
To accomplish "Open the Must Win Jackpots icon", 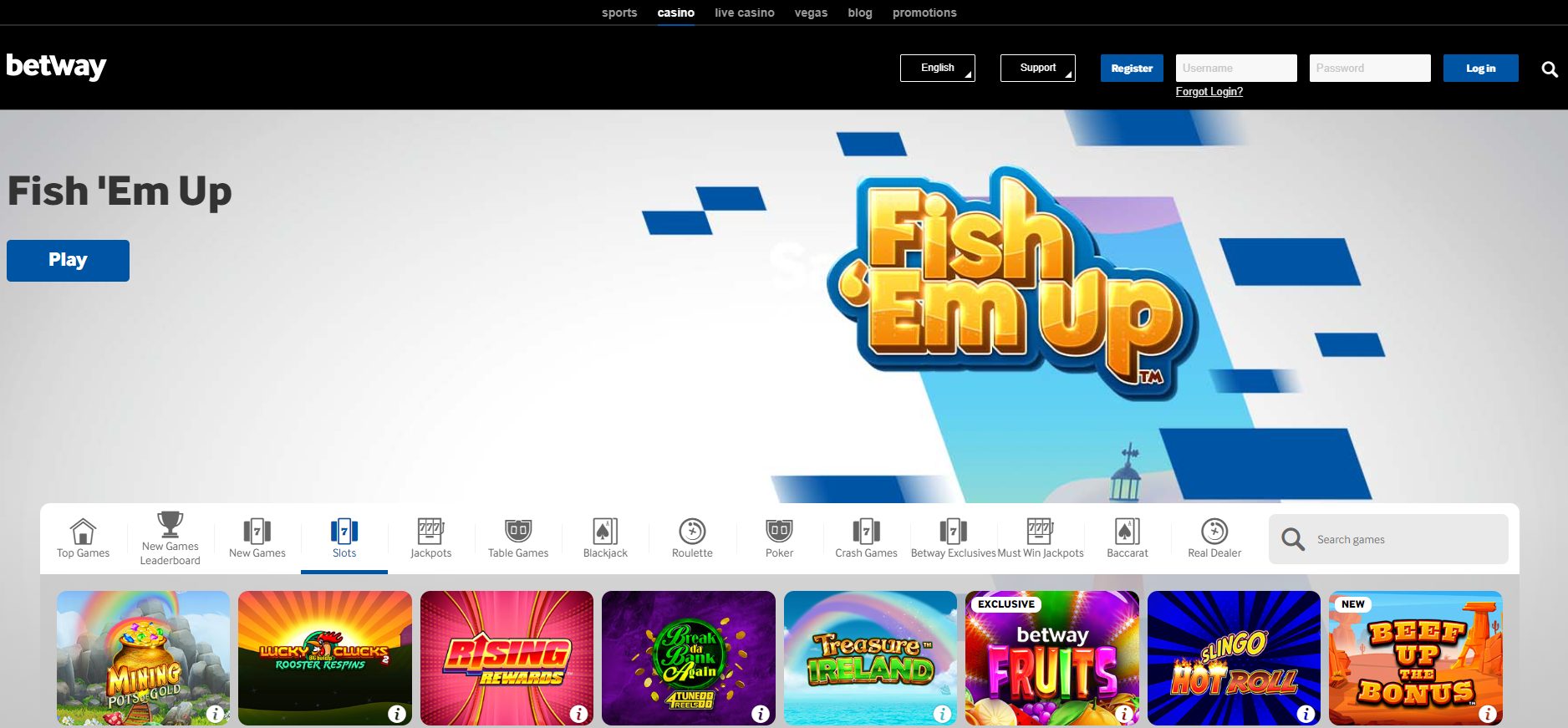I will point(1040,532).
